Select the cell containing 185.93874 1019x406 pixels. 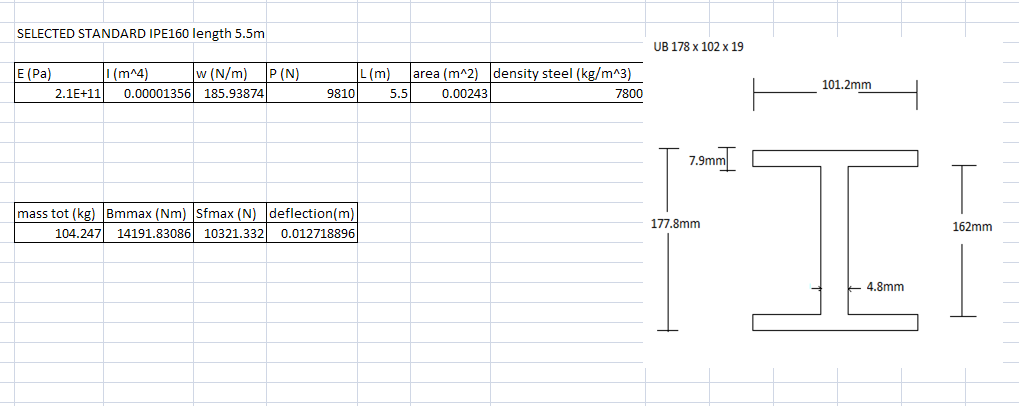click(230, 94)
